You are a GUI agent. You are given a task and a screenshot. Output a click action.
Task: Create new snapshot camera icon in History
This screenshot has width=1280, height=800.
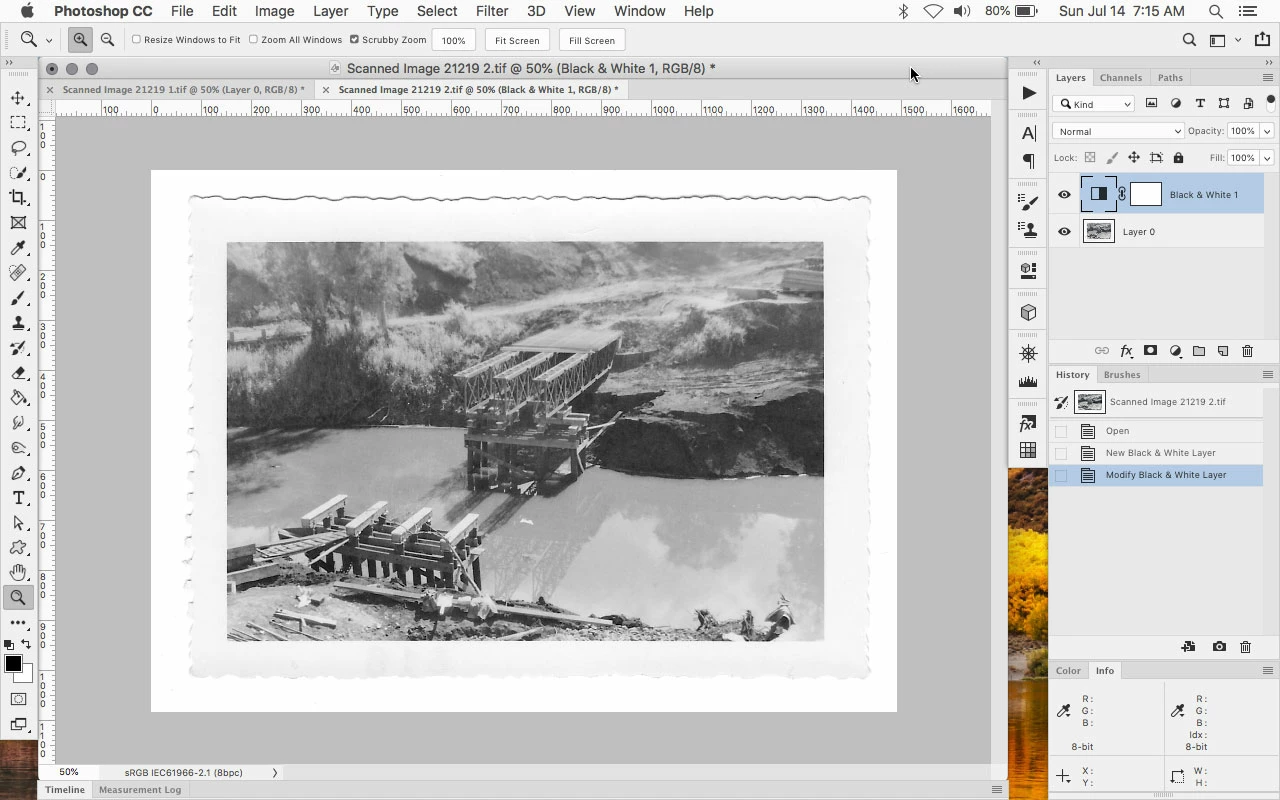(x=1219, y=647)
